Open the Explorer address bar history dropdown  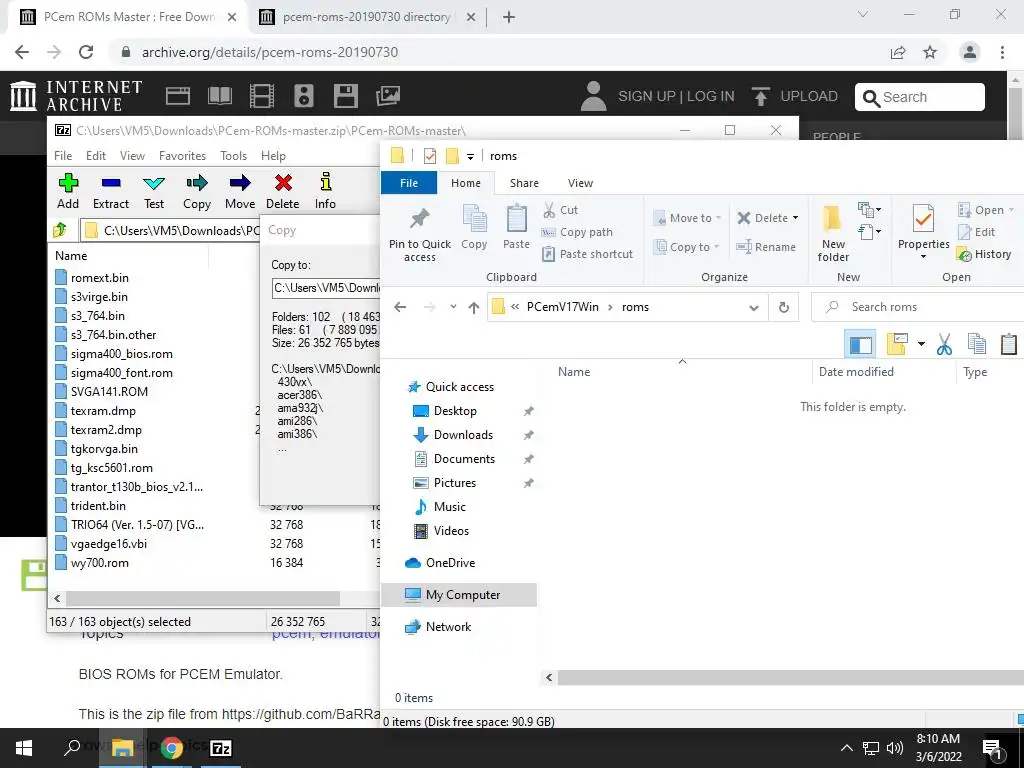tap(754, 307)
